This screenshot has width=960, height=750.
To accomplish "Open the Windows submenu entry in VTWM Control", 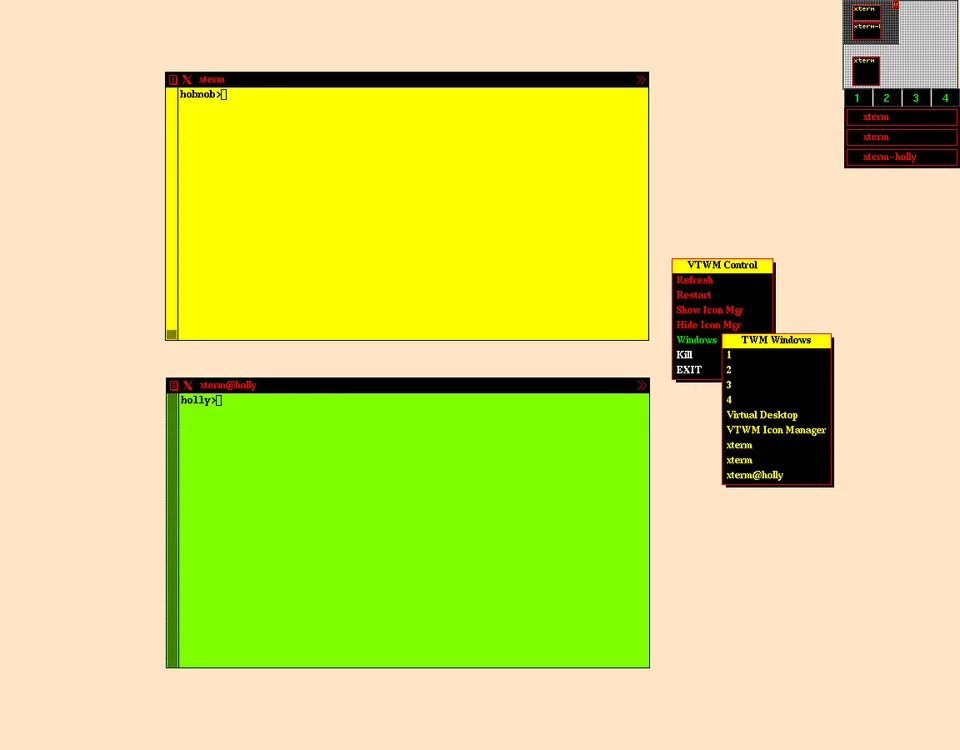I will click(697, 340).
